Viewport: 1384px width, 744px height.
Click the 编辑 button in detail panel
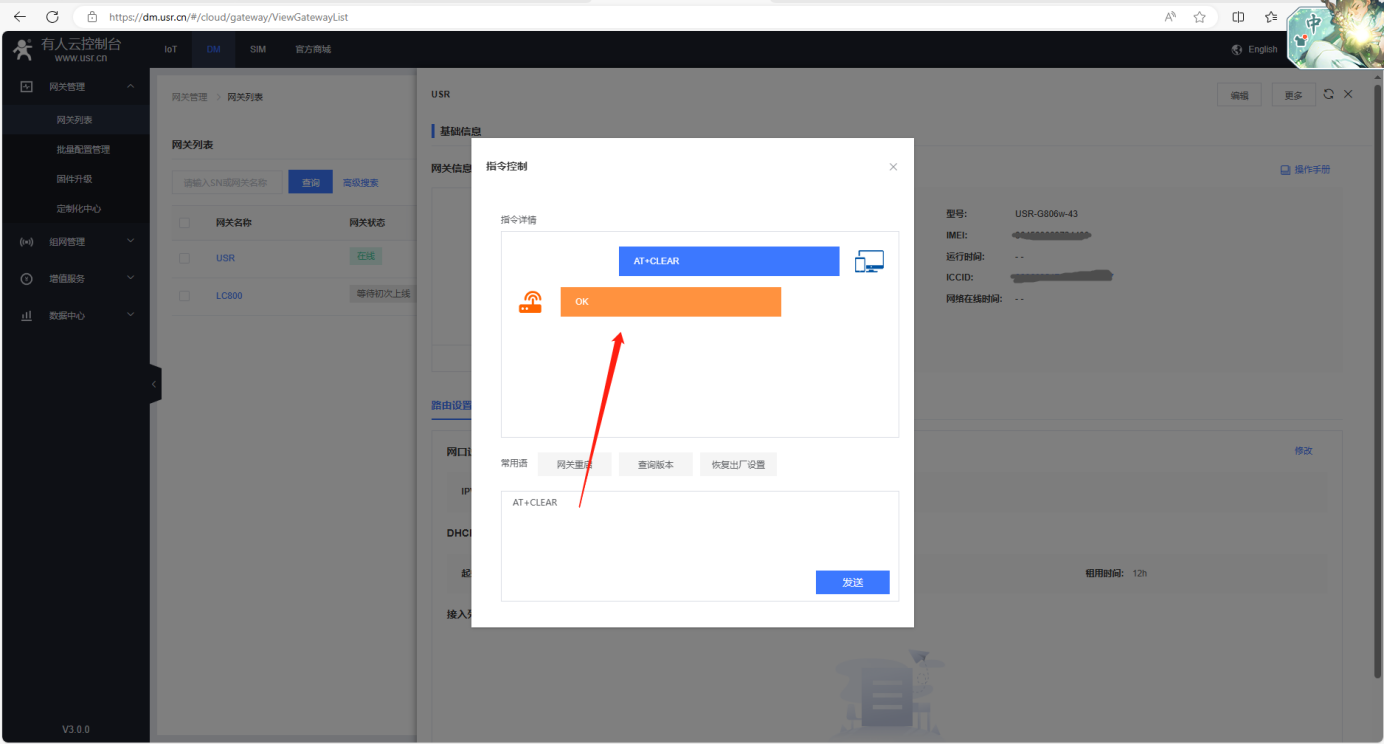[1239, 95]
